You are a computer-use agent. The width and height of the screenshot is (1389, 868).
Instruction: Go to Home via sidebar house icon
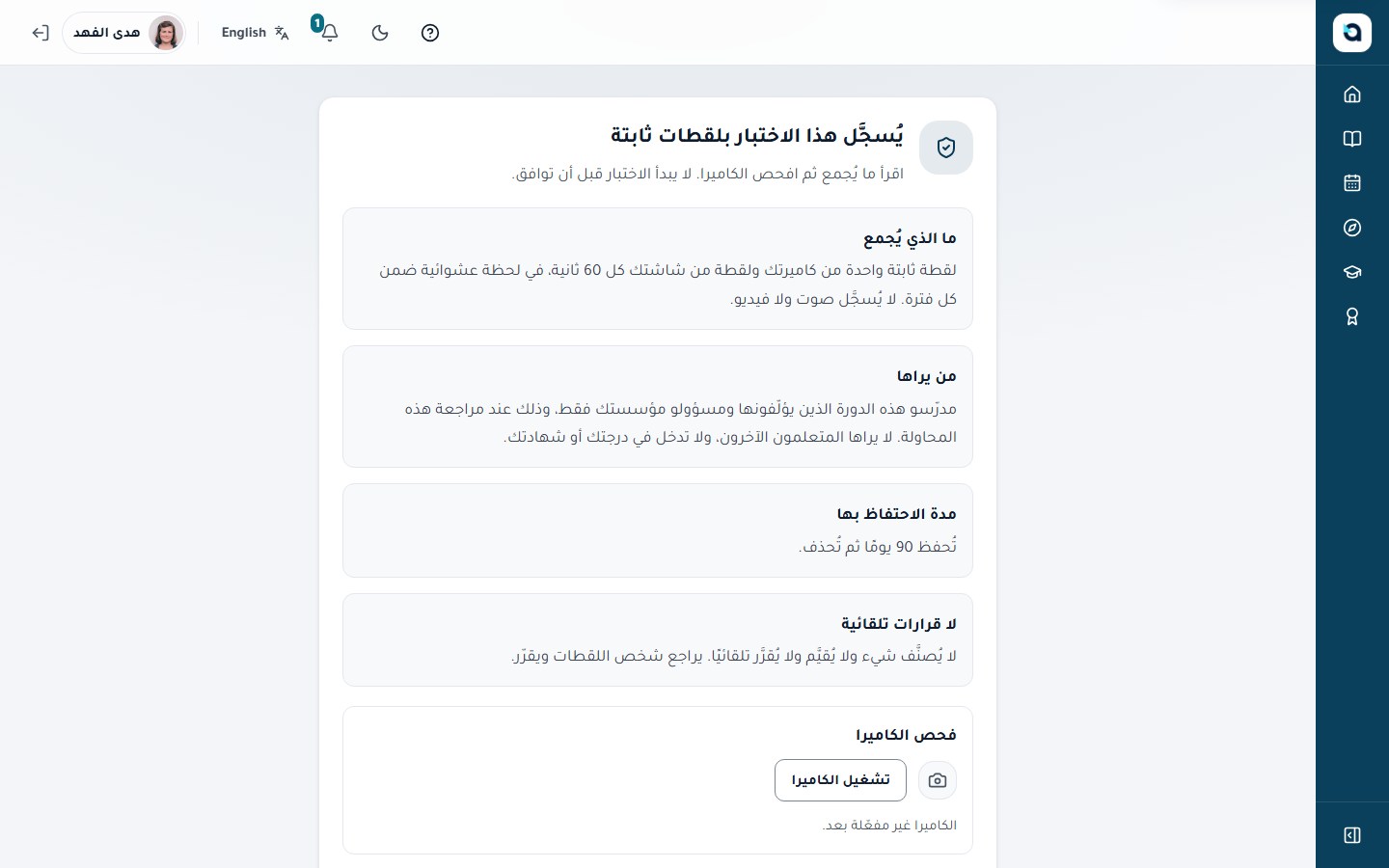[1352, 95]
